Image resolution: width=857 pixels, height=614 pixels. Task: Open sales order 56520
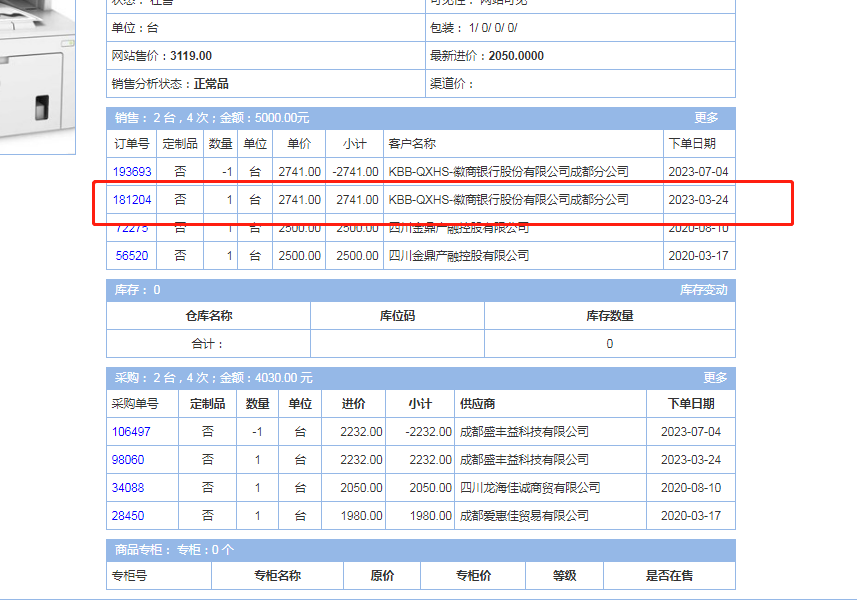(x=132, y=255)
